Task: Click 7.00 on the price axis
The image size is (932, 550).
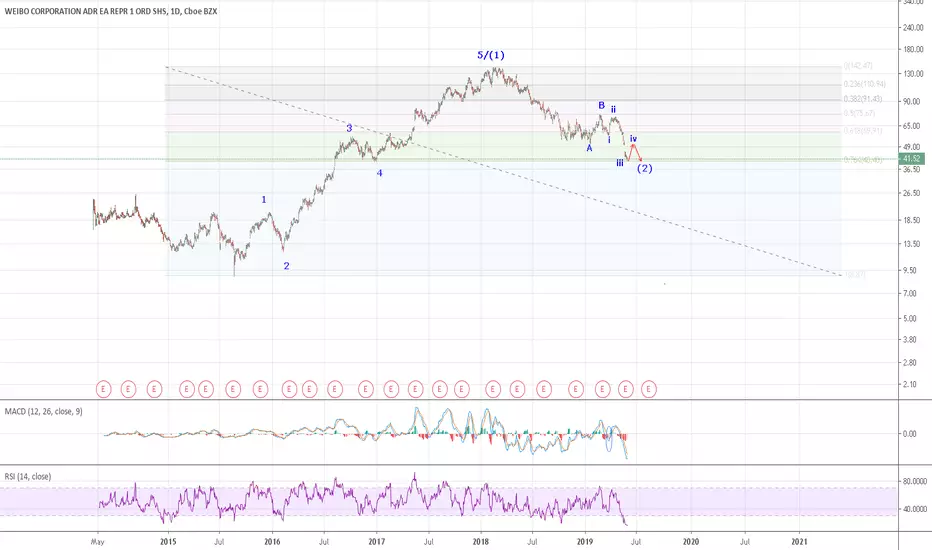Action: (910, 294)
